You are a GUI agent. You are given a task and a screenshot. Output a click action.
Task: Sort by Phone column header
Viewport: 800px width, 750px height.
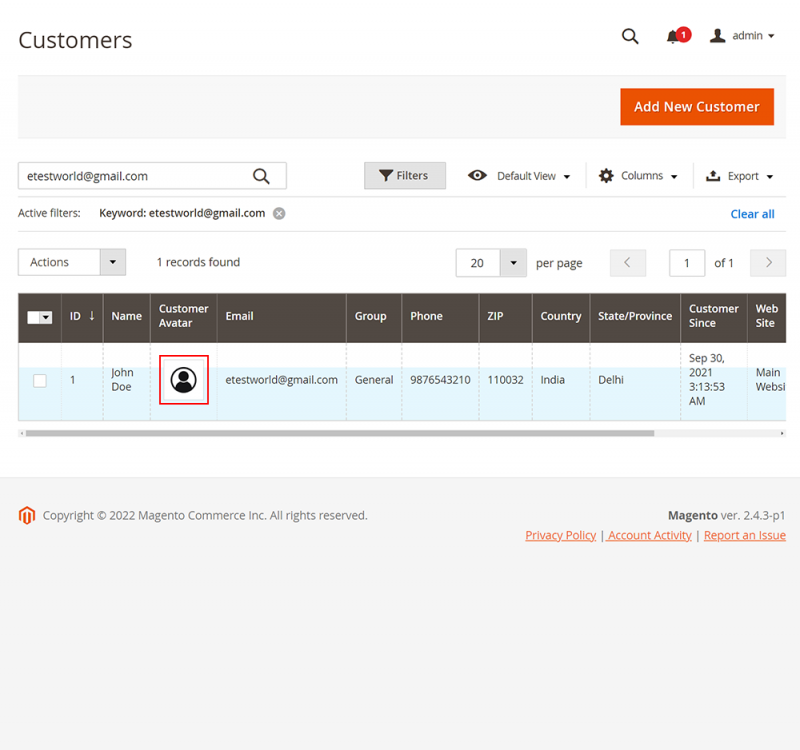(x=440, y=316)
